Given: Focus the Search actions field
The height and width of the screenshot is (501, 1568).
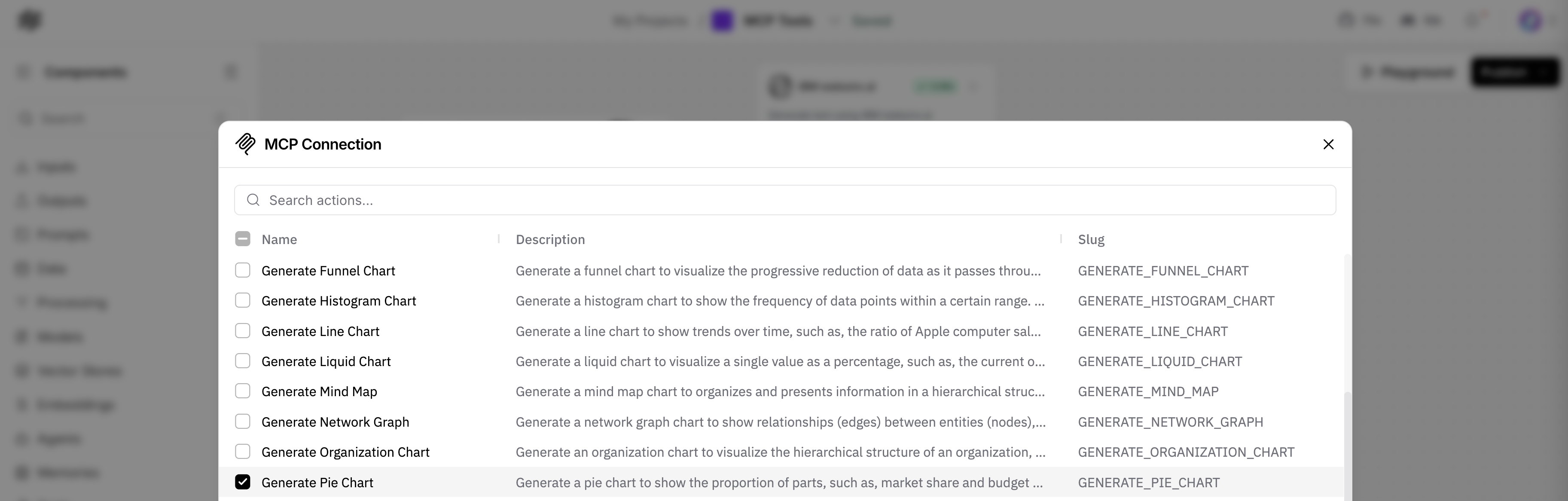Looking at the screenshot, I should click(784, 200).
